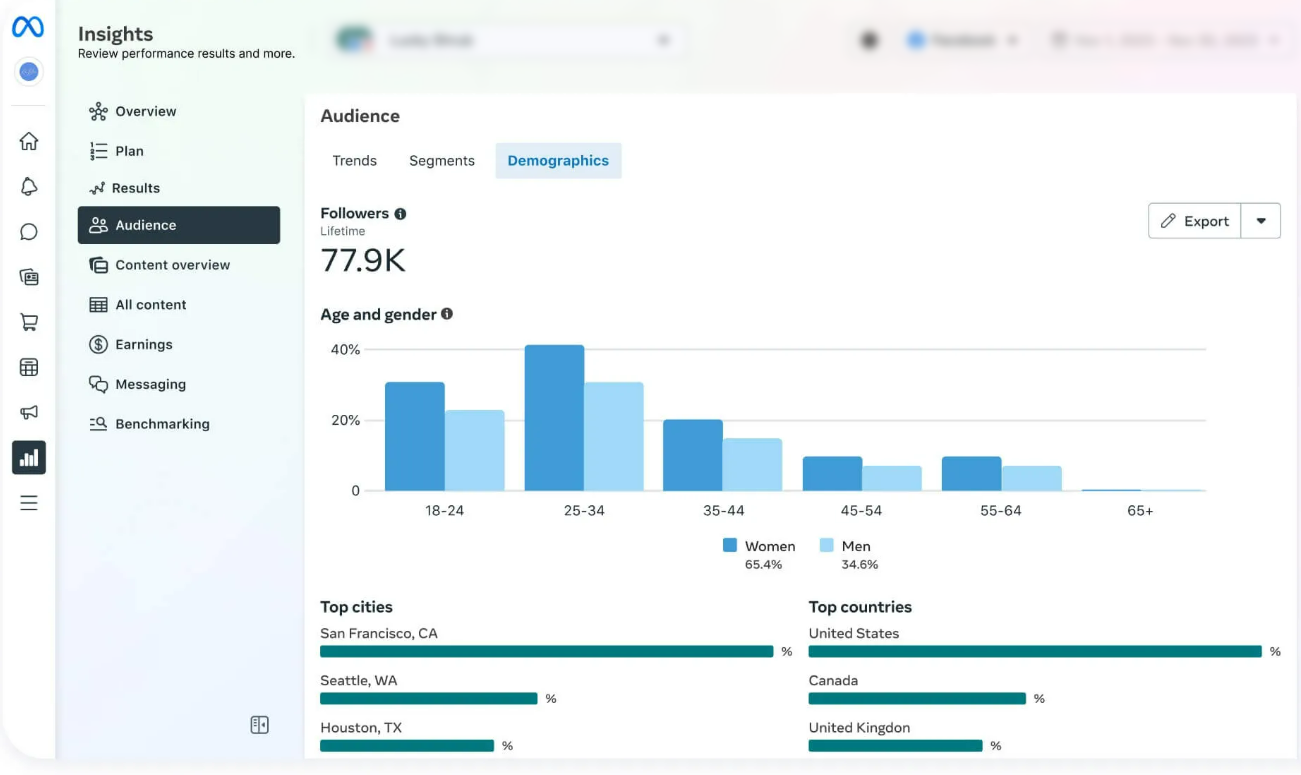Open Ads Manager via the grid icon

[29, 367]
